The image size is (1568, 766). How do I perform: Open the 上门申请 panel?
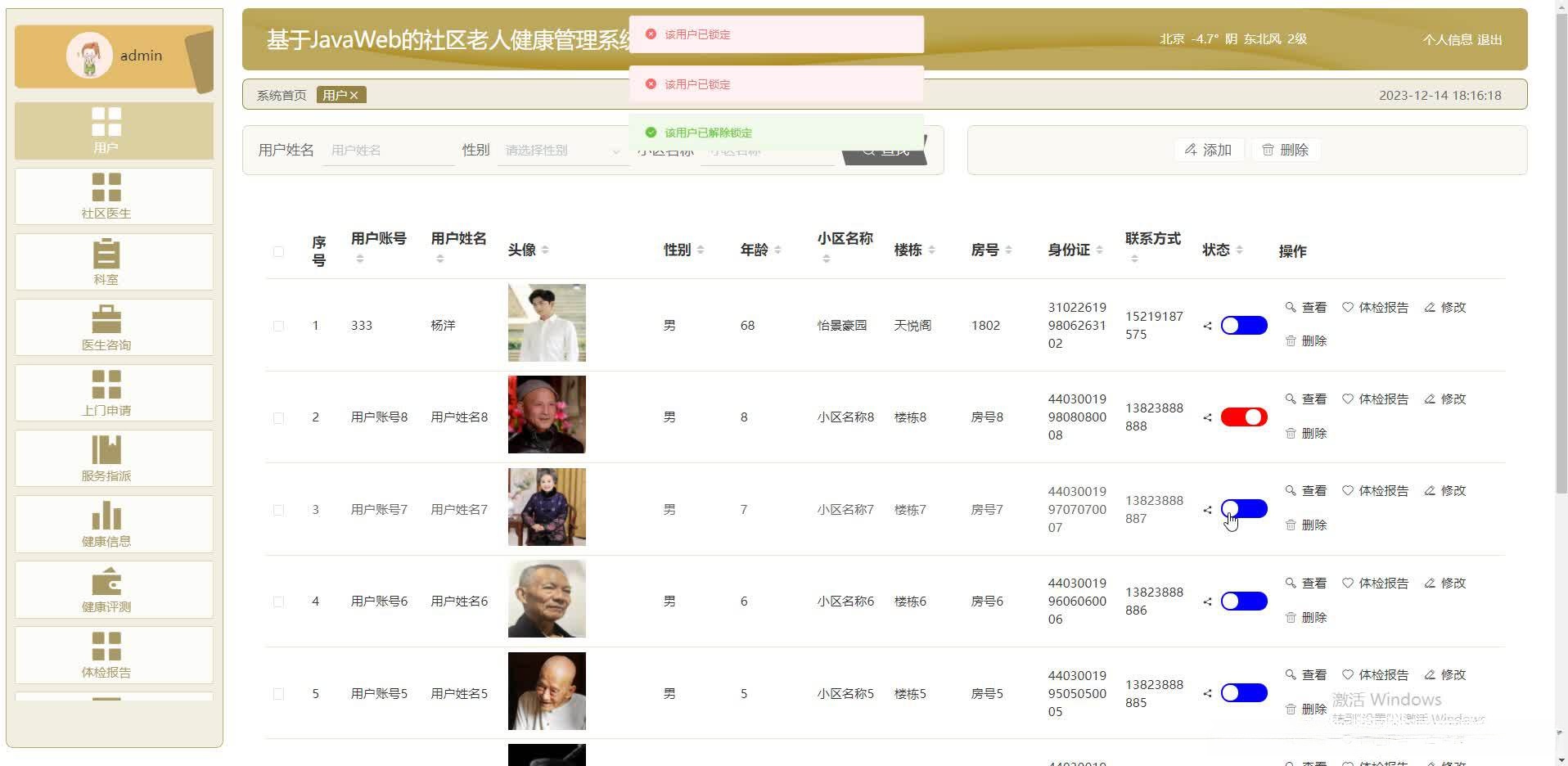coord(113,393)
